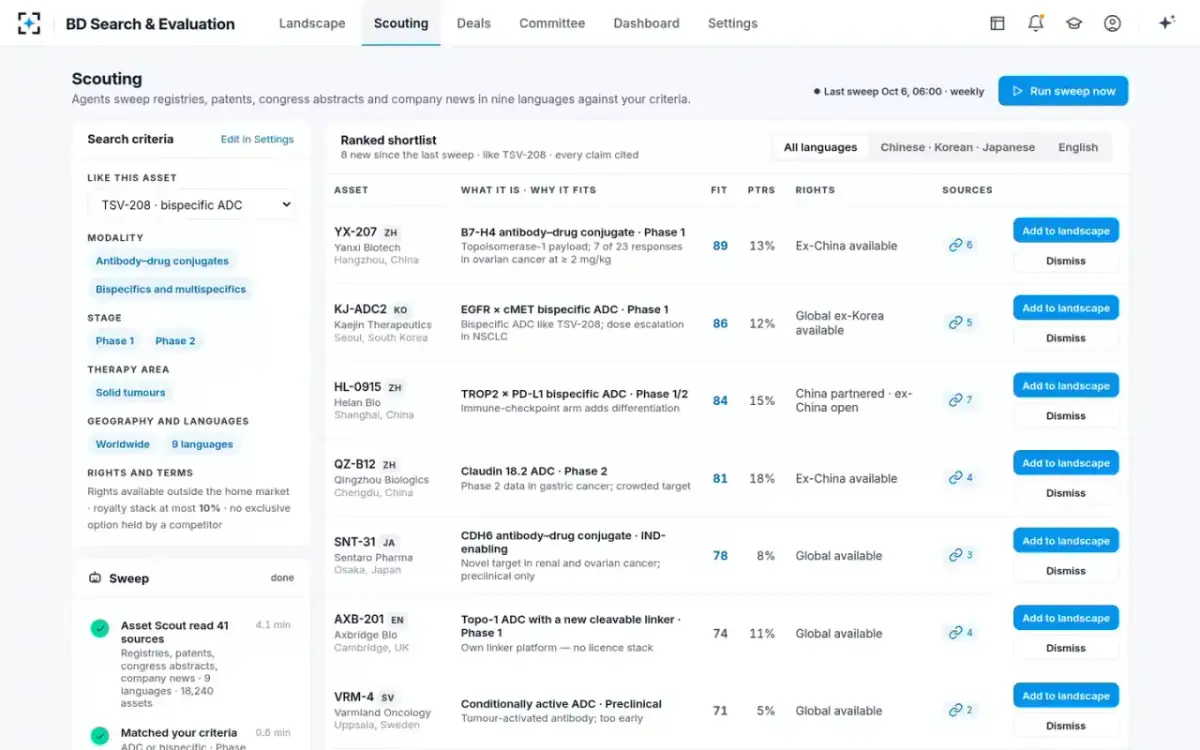This screenshot has width=1200, height=750.
Task: Click the Asset Scout step green checkmark
Action: pyautogui.click(x=100, y=628)
